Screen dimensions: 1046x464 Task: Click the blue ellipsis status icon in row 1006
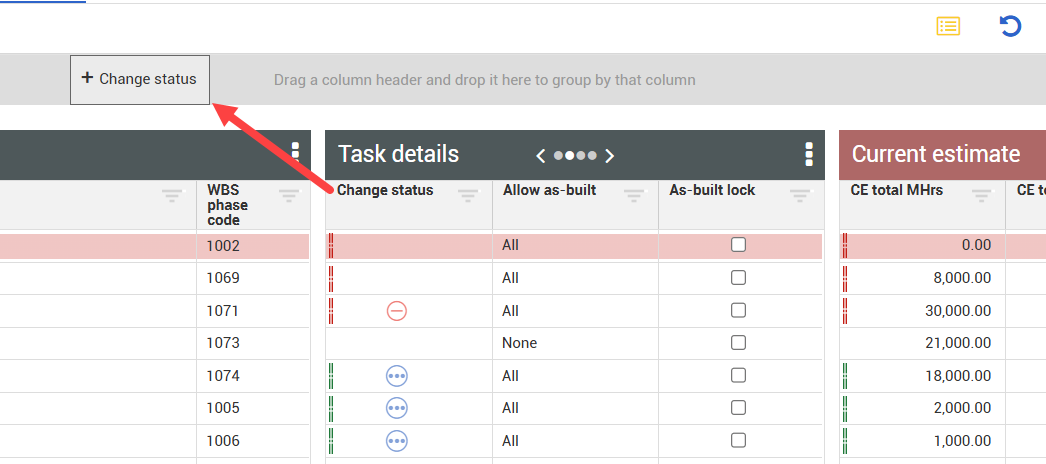click(397, 441)
